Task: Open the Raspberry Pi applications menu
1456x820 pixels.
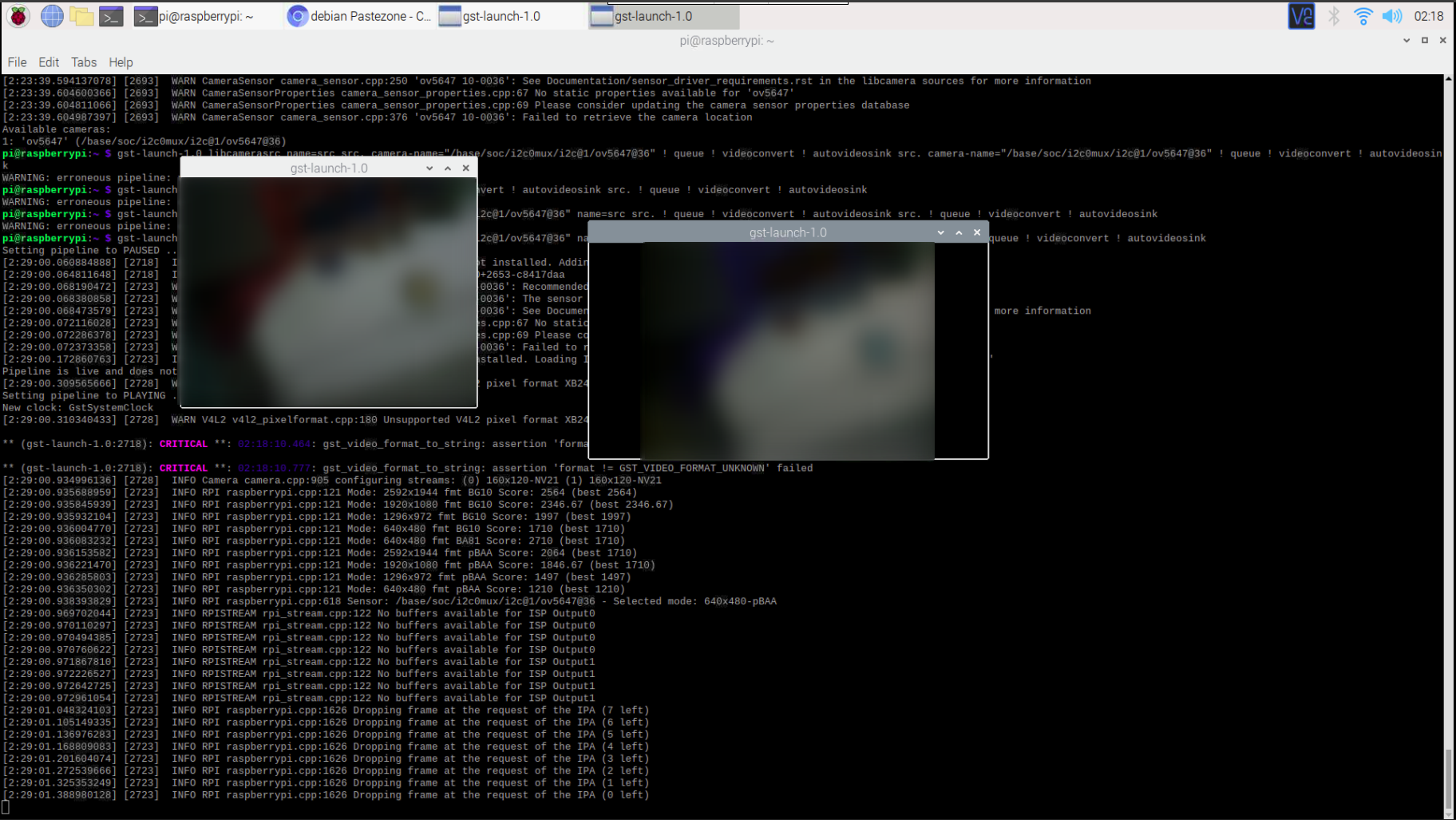Action: (x=18, y=15)
